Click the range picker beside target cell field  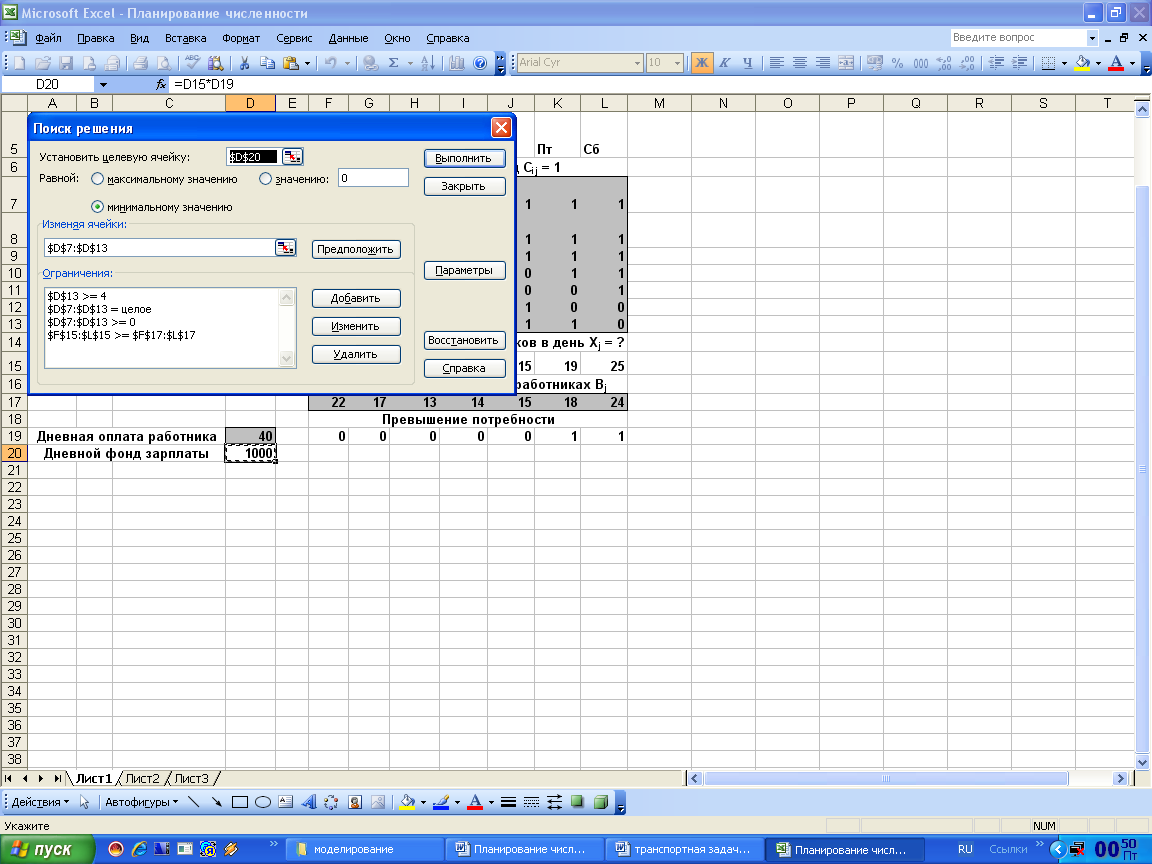pyautogui.click(x=291, y=156)
